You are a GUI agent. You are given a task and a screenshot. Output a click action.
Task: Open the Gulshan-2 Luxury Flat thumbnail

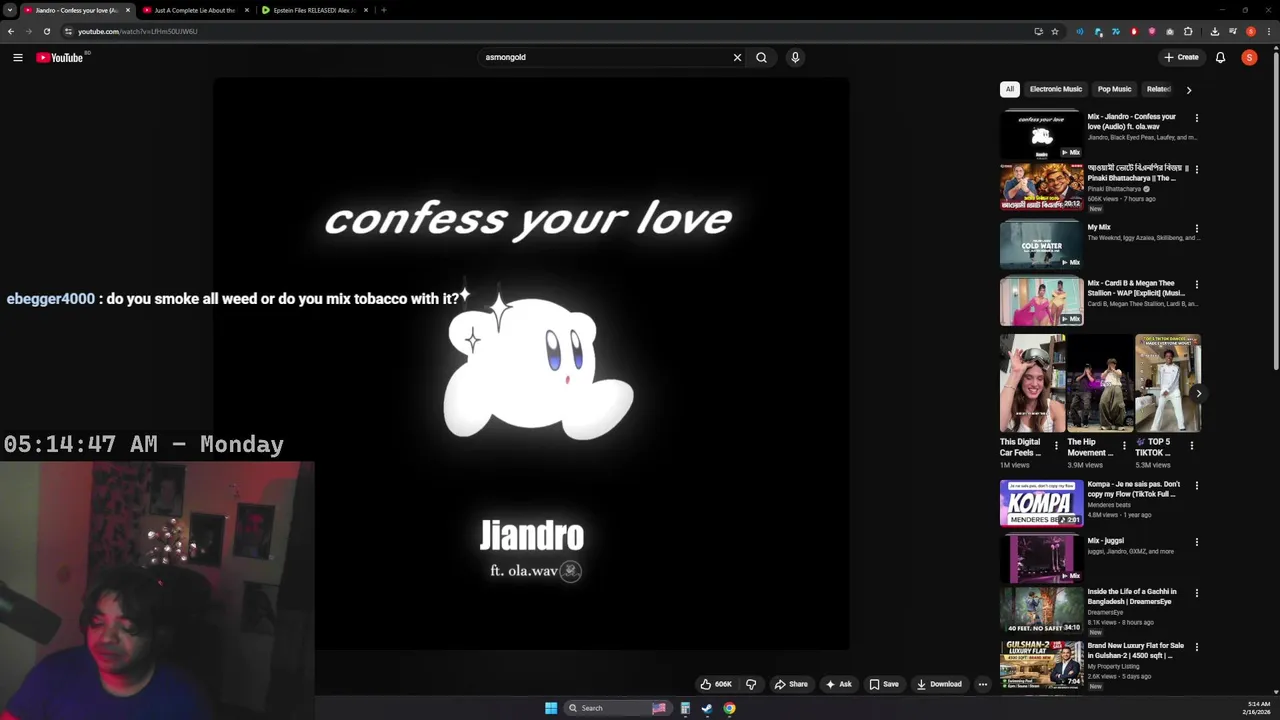(1041, 665)
